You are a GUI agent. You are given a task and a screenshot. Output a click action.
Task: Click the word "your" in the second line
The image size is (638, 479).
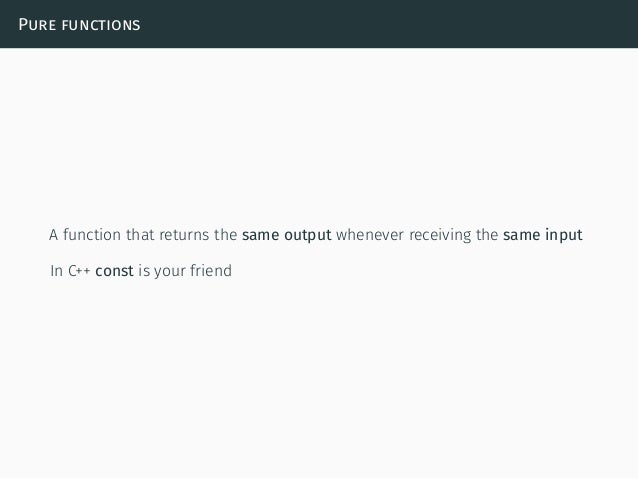[x=169, y=269]
